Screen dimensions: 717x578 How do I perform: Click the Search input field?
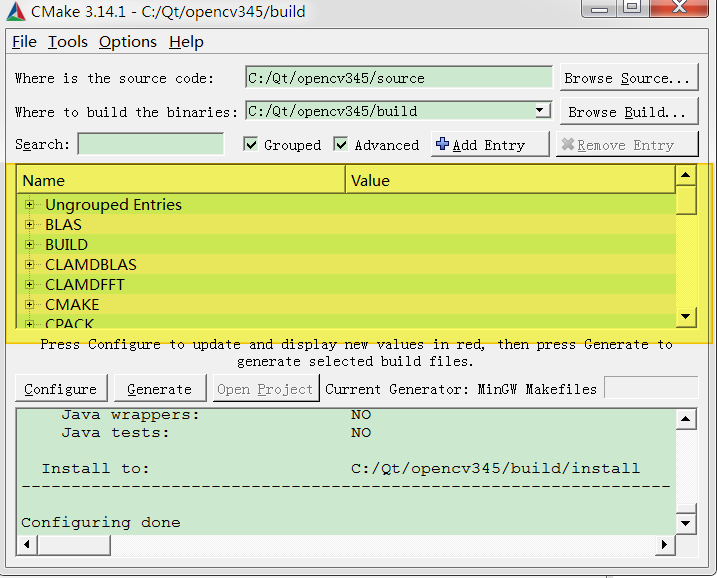click(x=151, y=144)
